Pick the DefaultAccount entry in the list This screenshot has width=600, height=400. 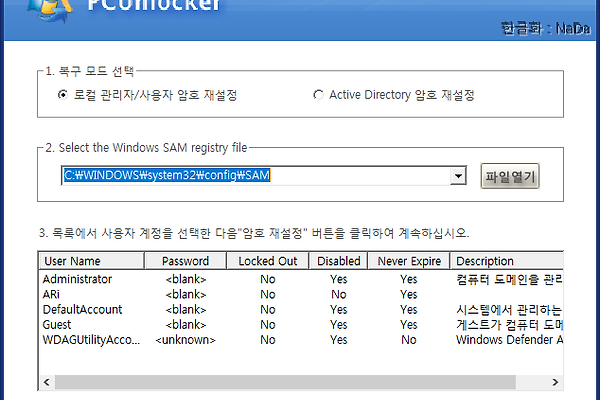click(83, 310)
